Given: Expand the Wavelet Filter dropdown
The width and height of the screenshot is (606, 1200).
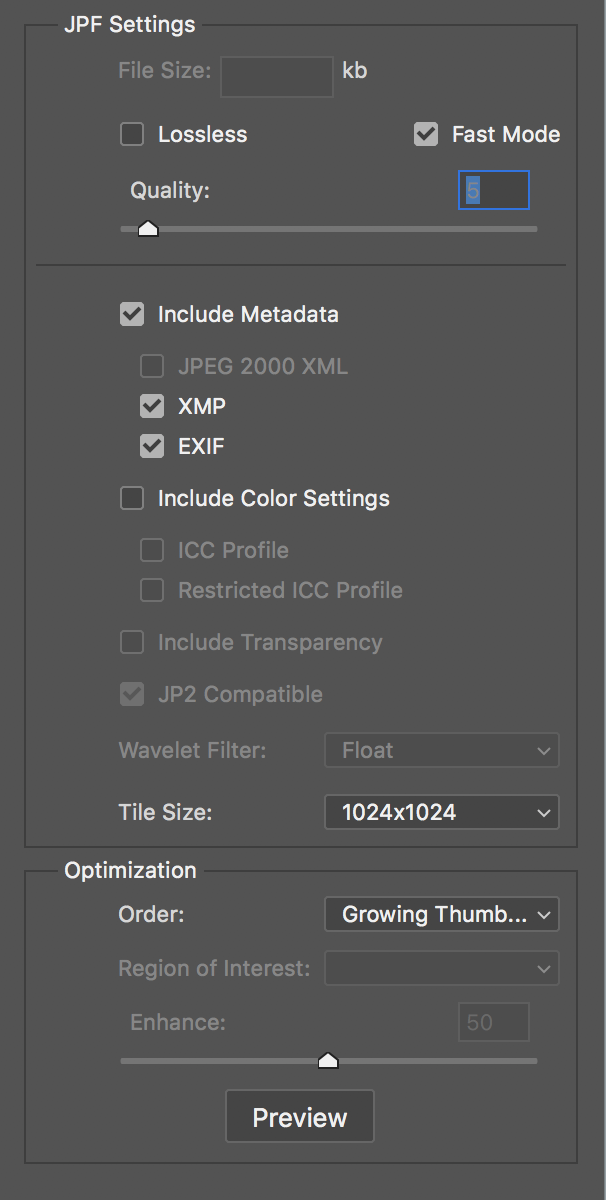Looking at the screenshot, I should point(442,750).
